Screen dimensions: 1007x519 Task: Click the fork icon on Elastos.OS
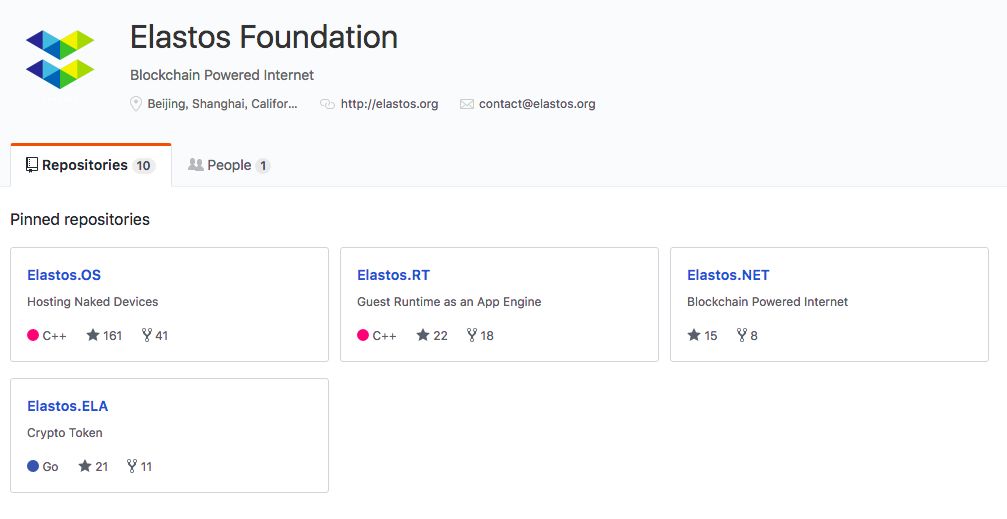tap(146, 336)
